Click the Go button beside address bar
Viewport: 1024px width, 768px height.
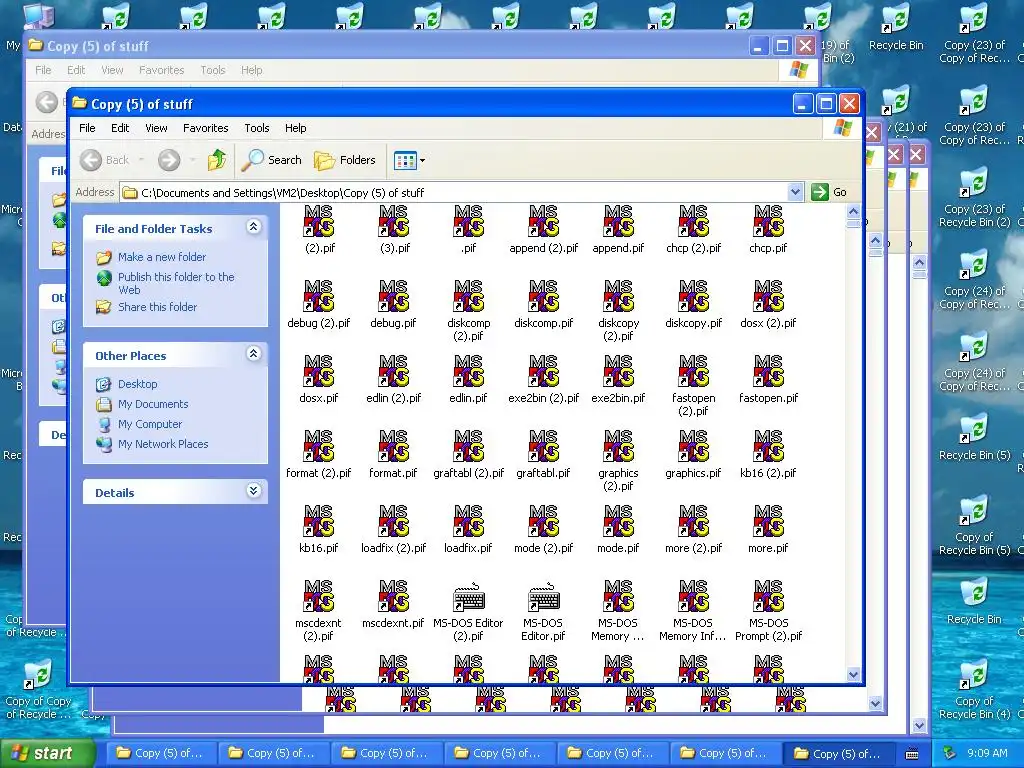point(829,192)
